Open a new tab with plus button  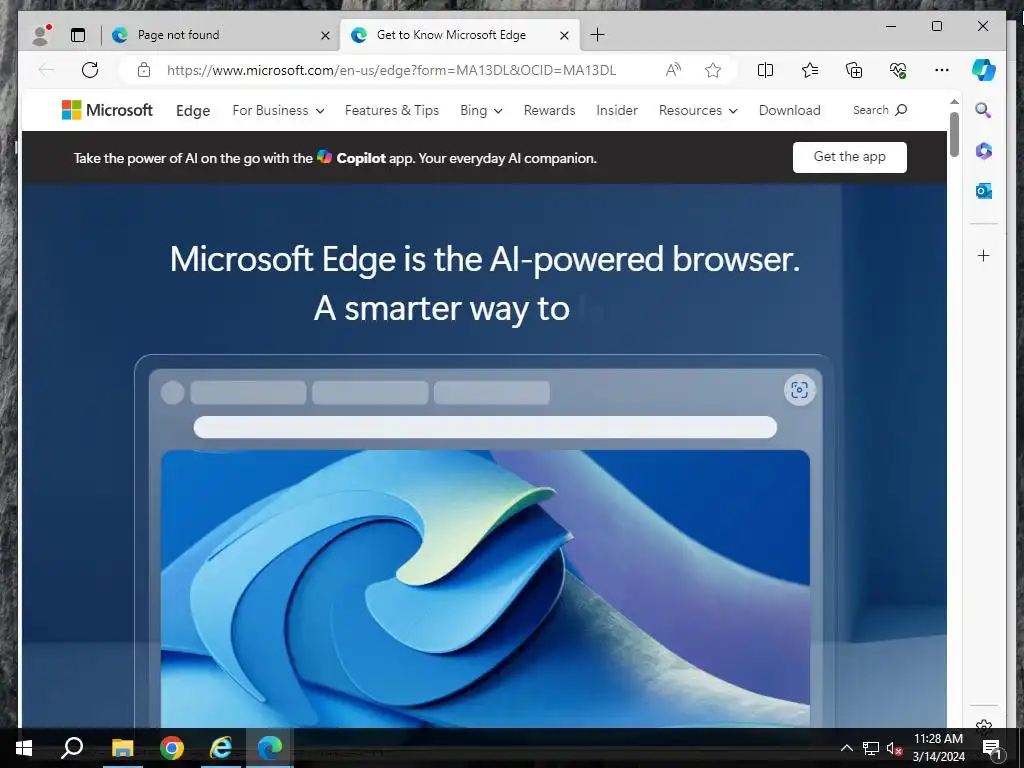[x=598, y=35]
